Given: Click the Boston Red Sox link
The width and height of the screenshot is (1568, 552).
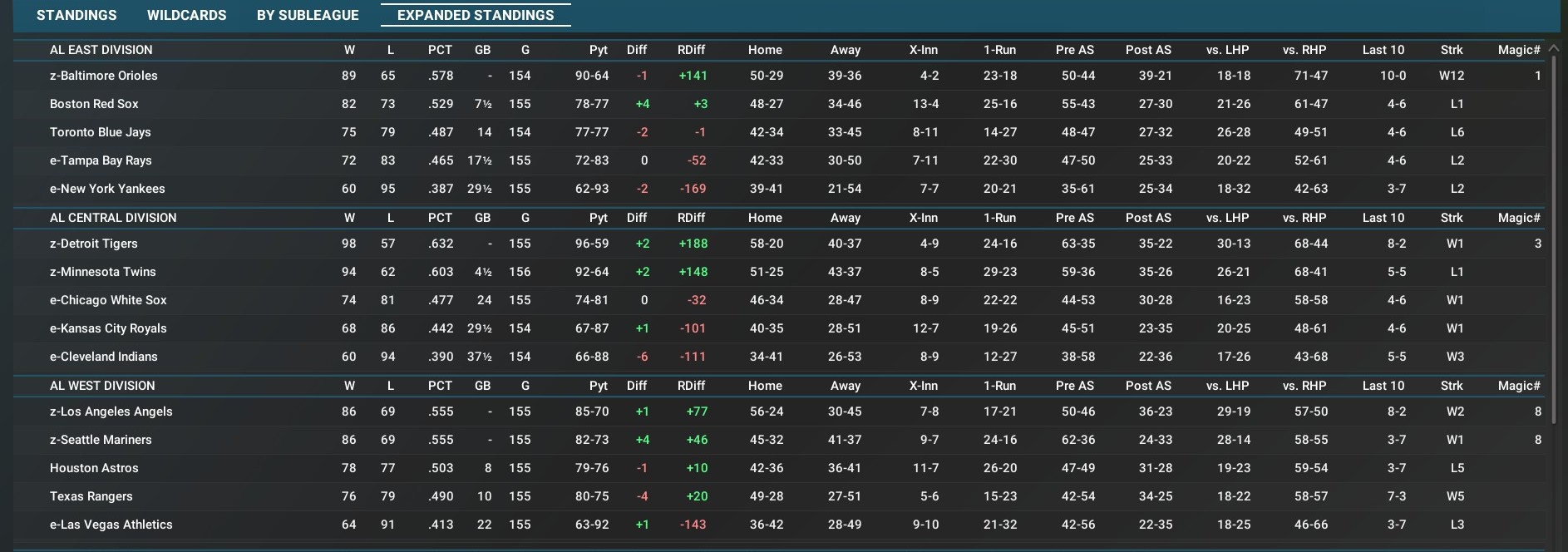Looking at the screenshot, I should 94,104.
